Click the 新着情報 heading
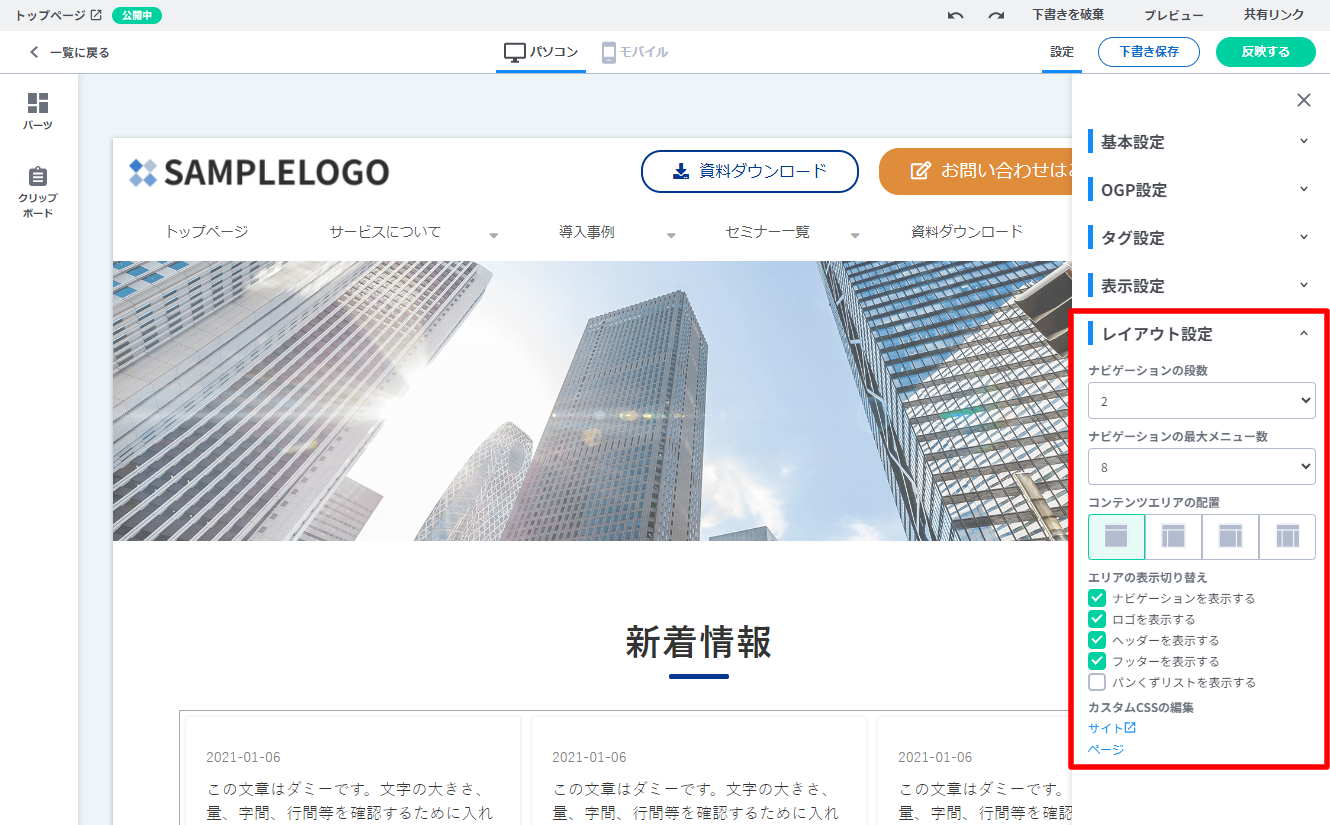The width and height of the screenshot is (1330, 825). pos(699,642)
